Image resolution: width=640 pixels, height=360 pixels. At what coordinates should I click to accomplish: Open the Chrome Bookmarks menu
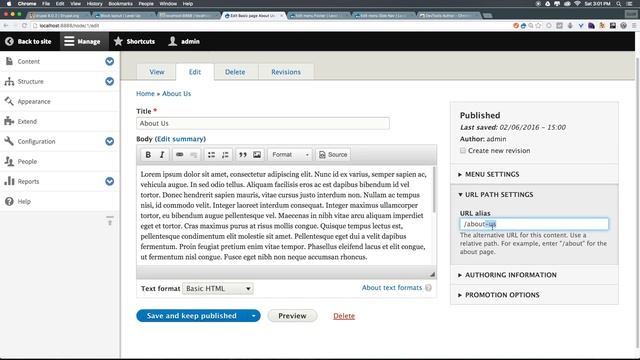click(120, 4)
